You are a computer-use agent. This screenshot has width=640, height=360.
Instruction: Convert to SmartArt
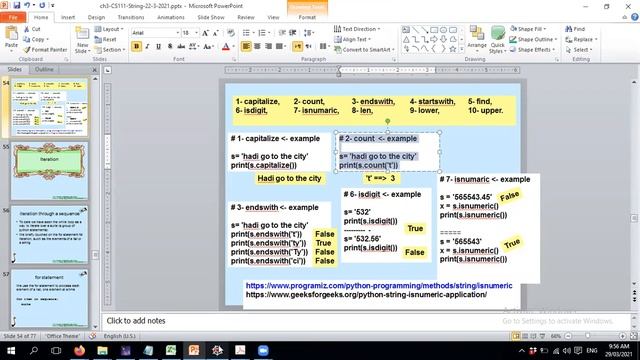(x=364, y=49)
